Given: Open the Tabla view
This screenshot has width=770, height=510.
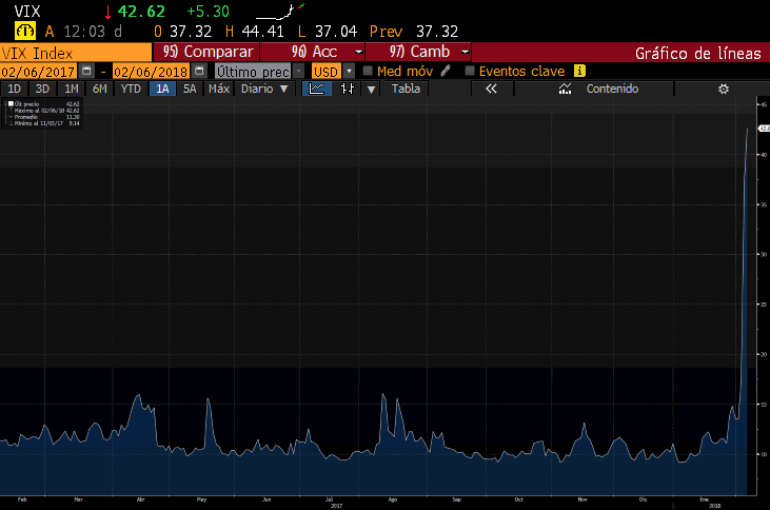Looking at the screenshot, I should (406, 89).
